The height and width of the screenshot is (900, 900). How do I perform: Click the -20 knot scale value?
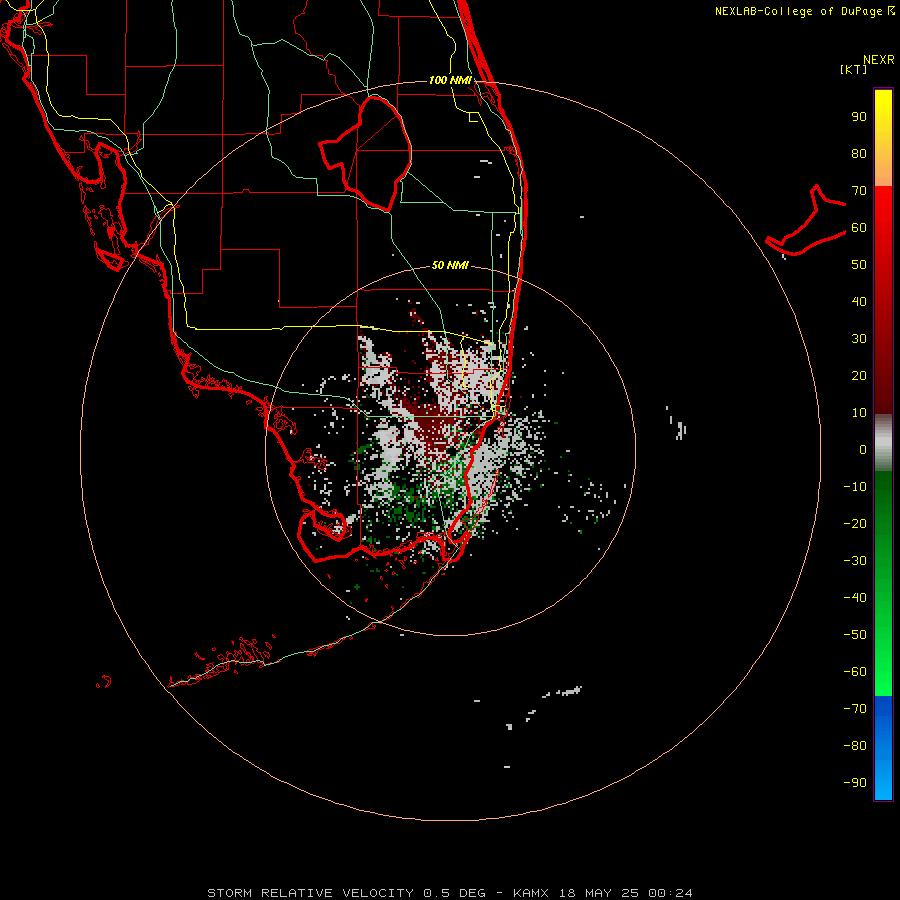point(855,523)
